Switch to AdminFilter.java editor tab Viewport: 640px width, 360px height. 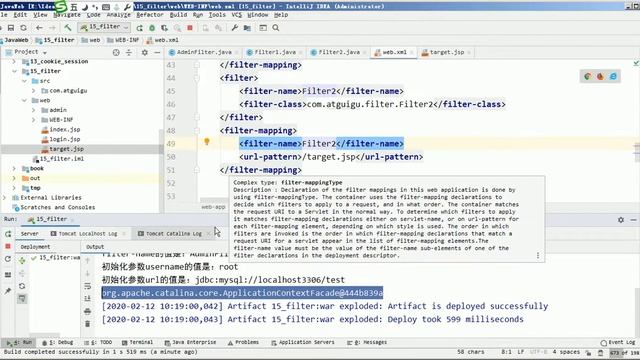(x=200, y=52)
